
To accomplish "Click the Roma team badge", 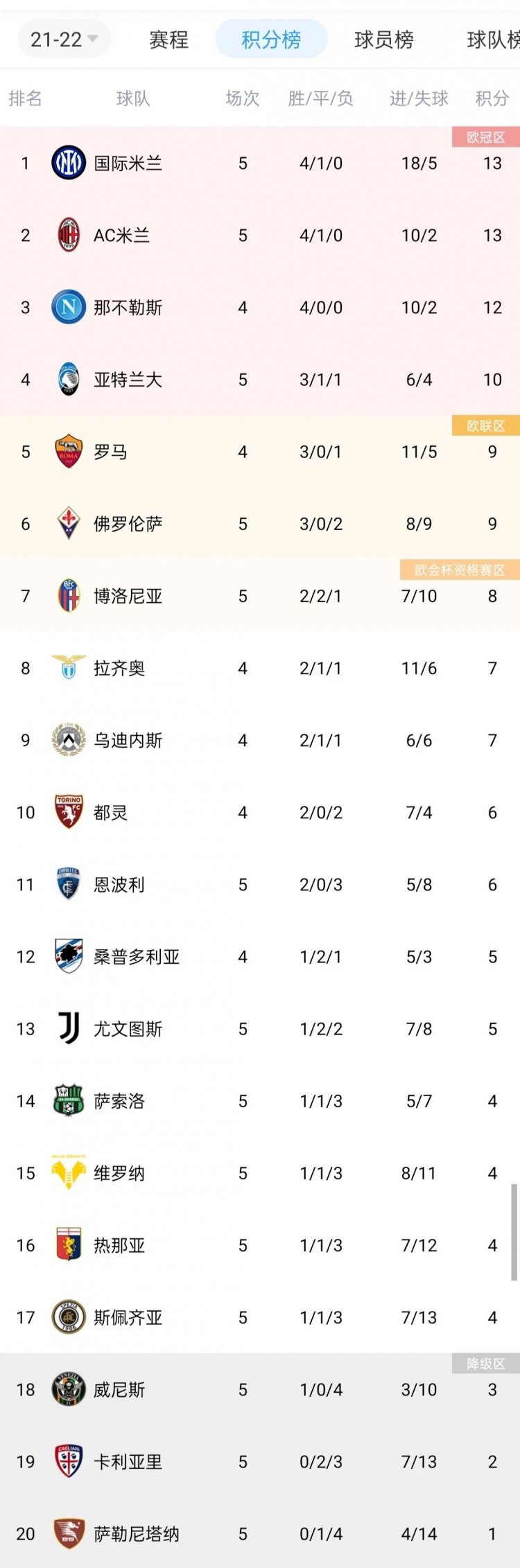I will 67,451.
